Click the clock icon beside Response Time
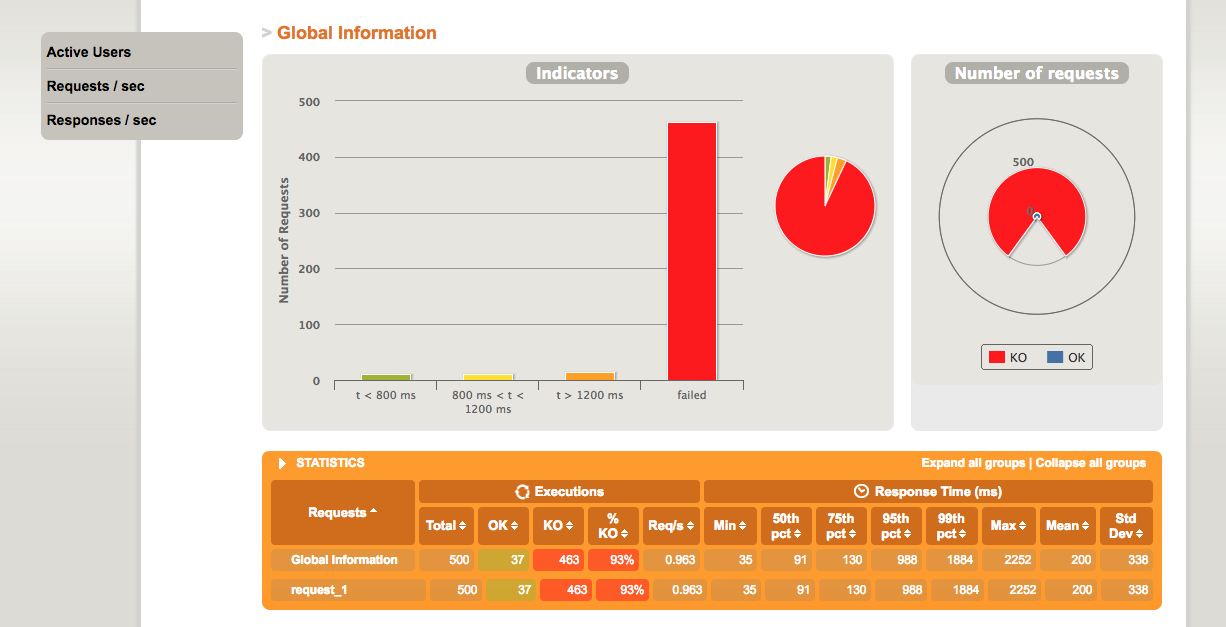The width and height of the screenshot is (1226, 627). [x=861, y=491]
